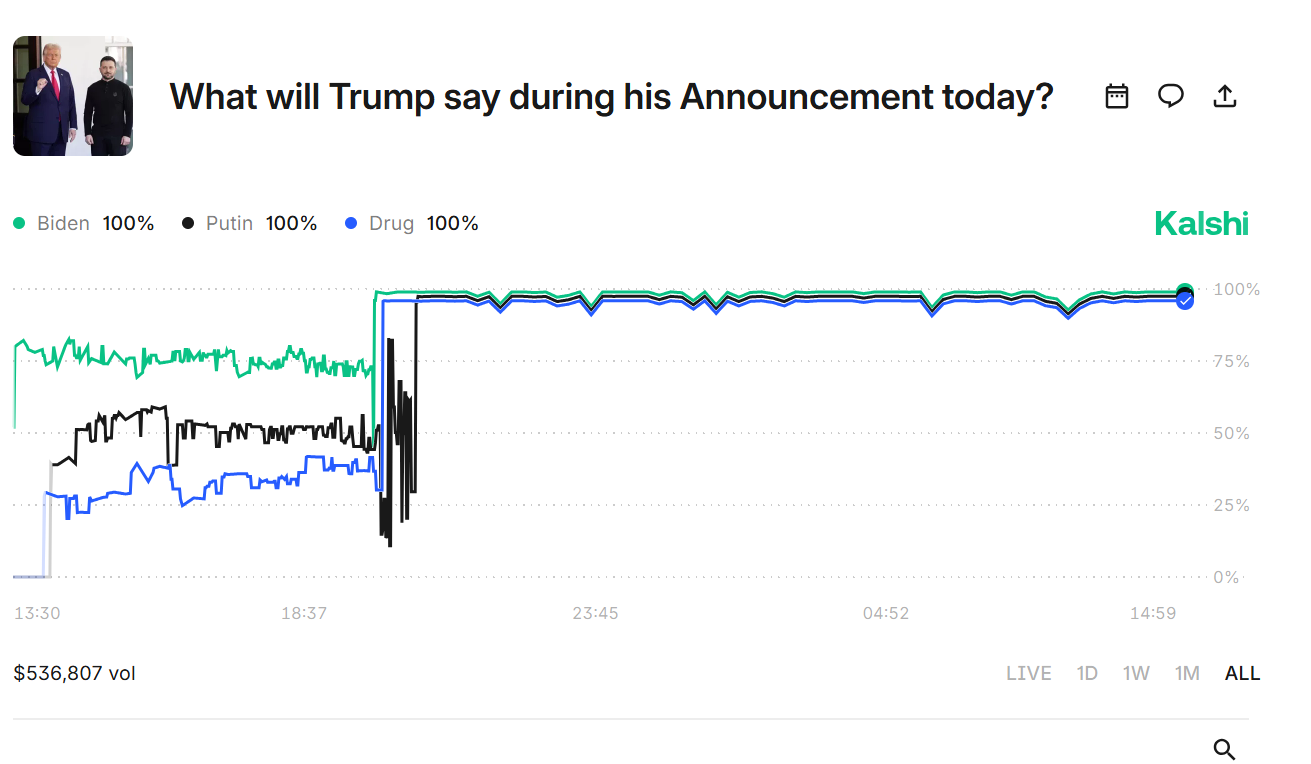Viewport: 1311px width, 764px height.
Task: Click the Kalshi logo
Action: pyautogui.click(x=1200, y=223)
